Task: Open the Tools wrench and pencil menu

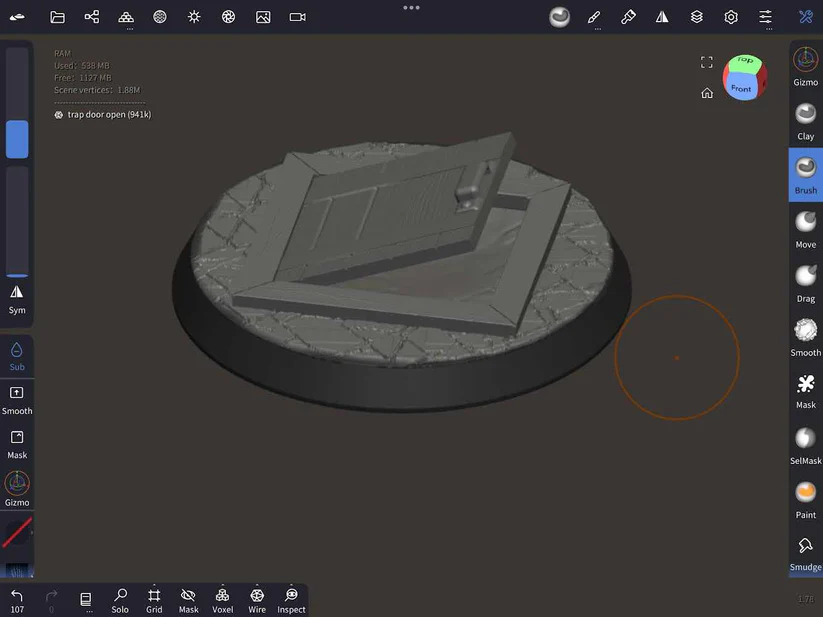Action: pos(806,17)
